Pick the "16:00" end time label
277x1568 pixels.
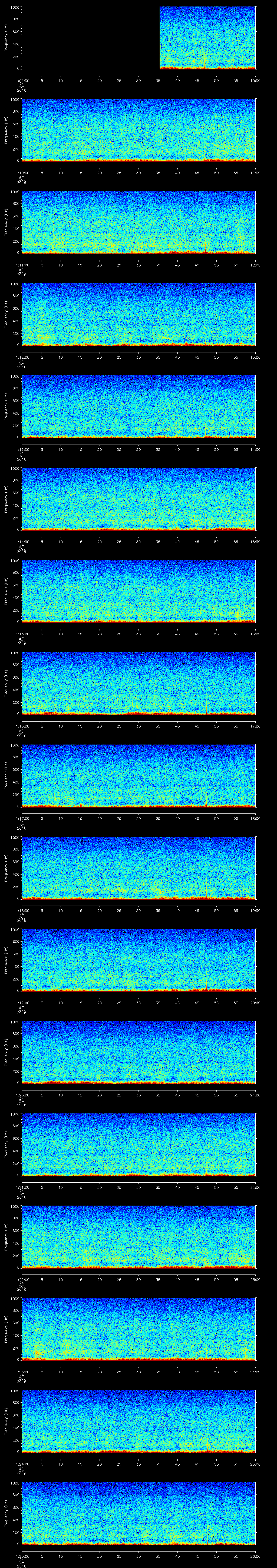click(255, 634)
